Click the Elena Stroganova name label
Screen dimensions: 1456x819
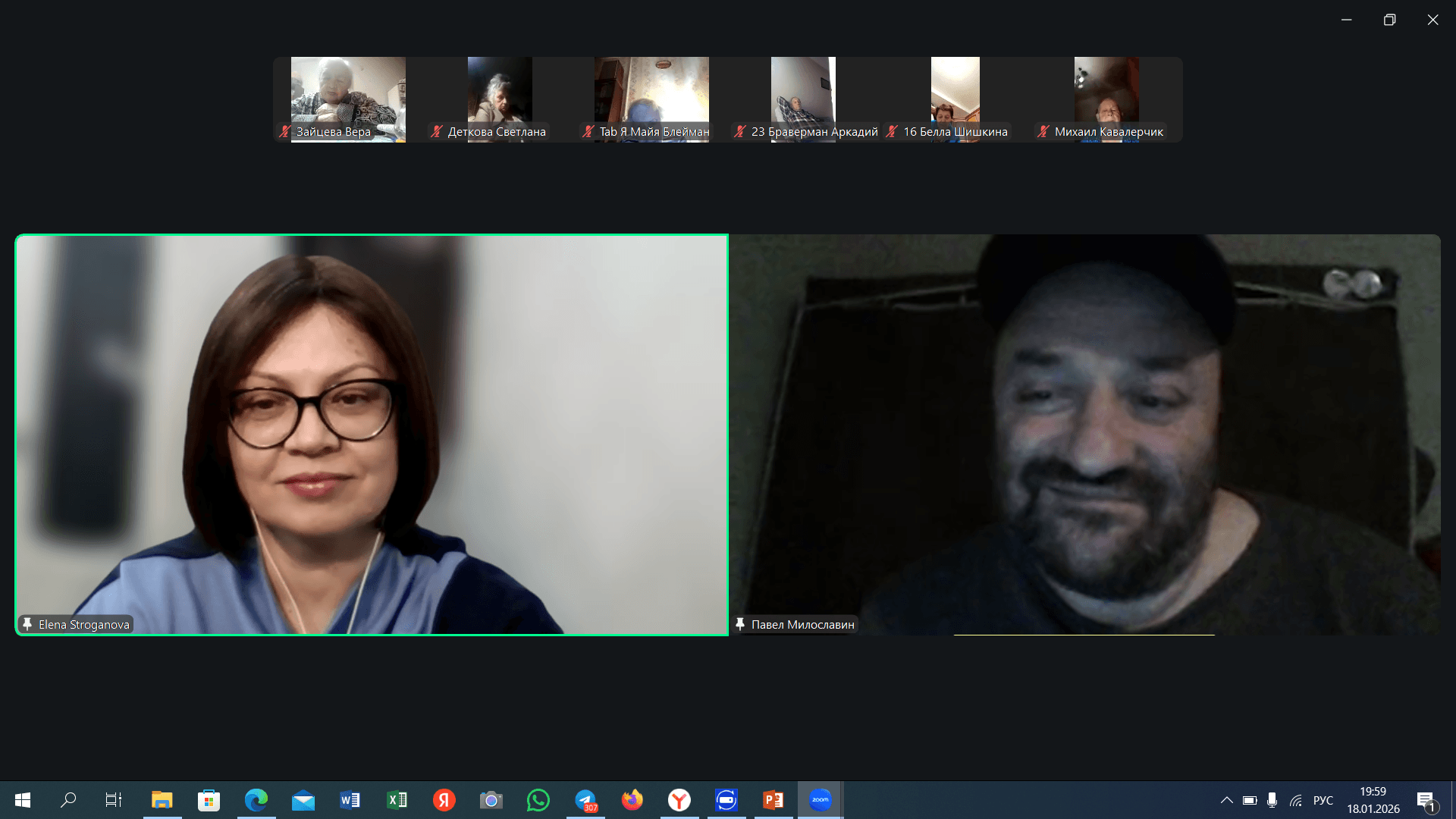pyautogui.click(x=83, y=624)
